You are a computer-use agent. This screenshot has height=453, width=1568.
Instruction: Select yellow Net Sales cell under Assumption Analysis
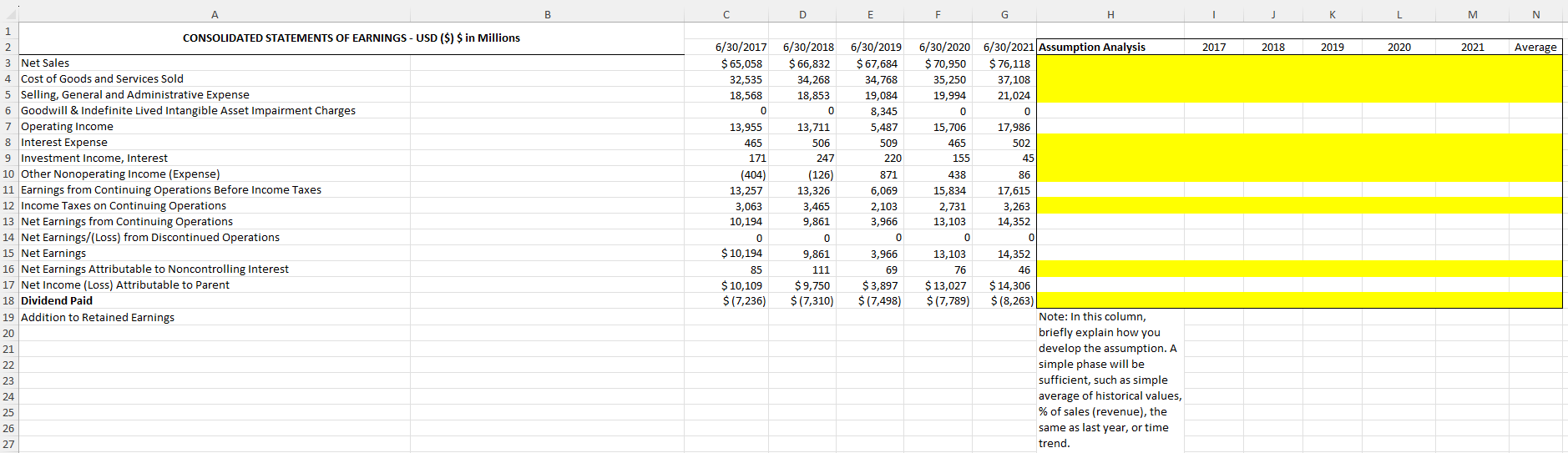[x=1110, y=63]
